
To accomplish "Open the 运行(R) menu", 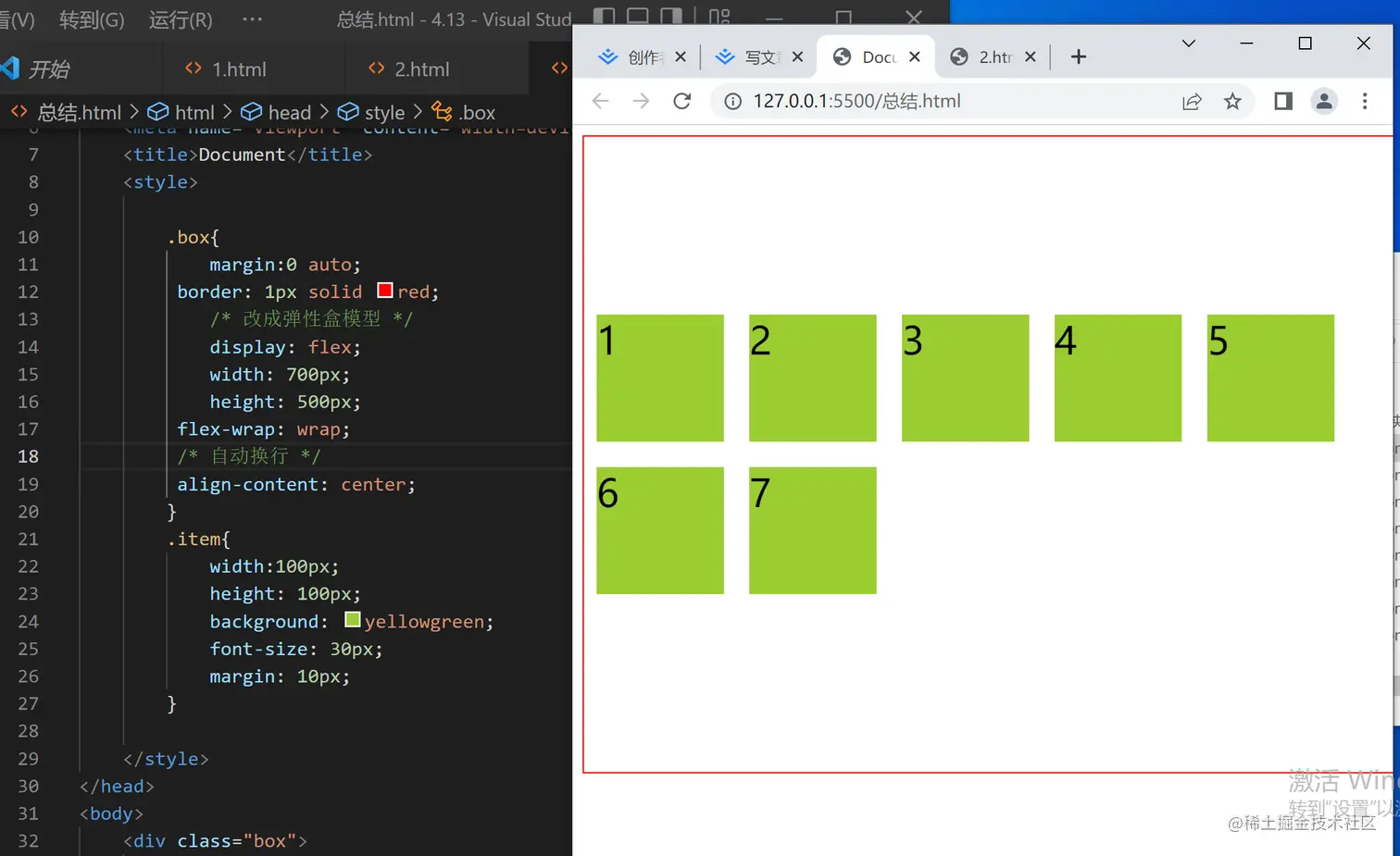I will click(181, 19).
